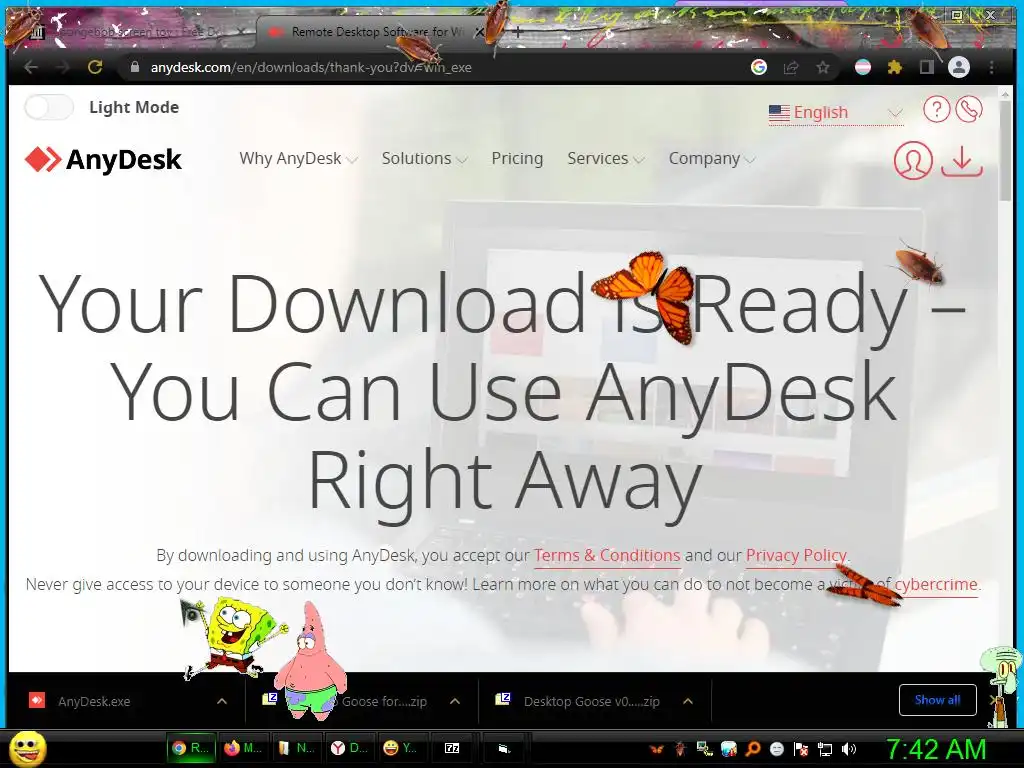Open AnyDesk user account icon

(913, 160)
